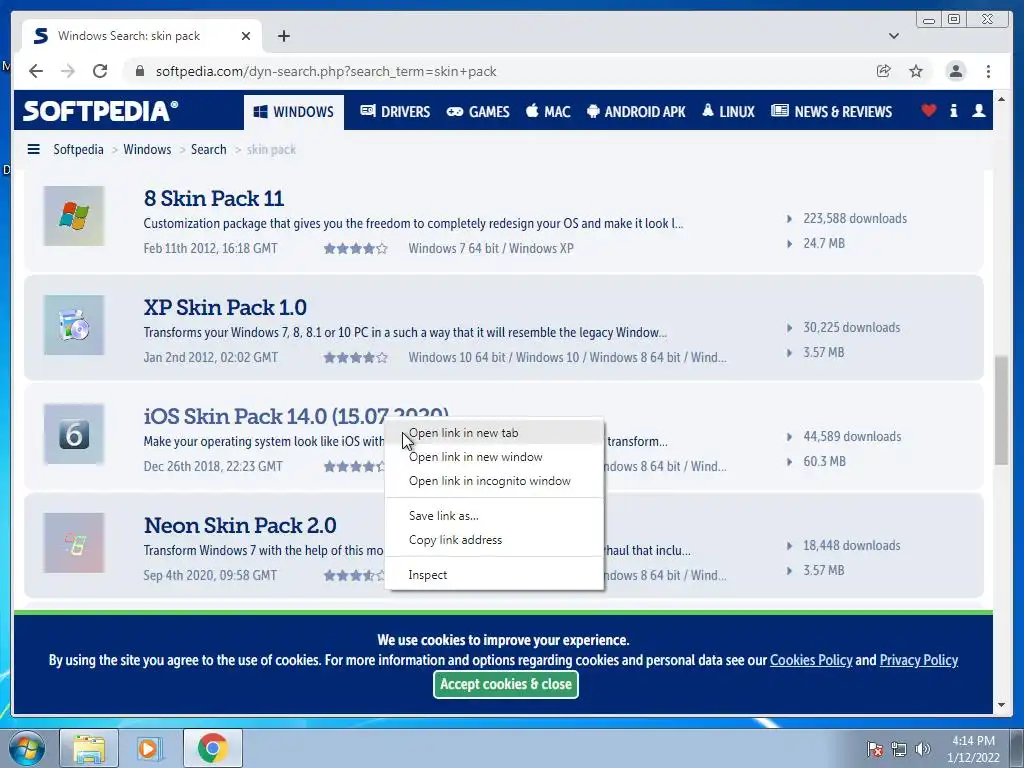Click the 8 Skin Pack 11 thumbnail
Viewport: 1024px width, 768px height.
tap(74, 216)
